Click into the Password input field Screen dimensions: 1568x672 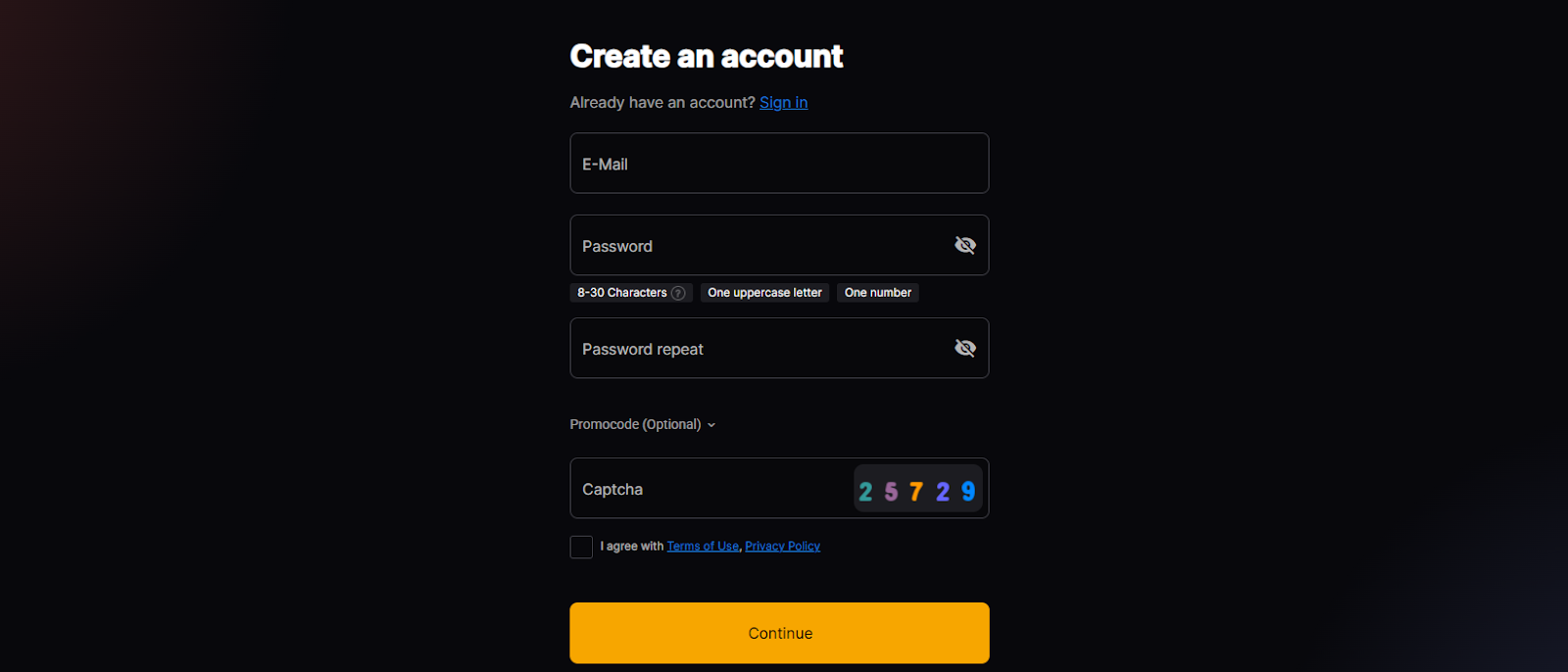tap(755, 246)
